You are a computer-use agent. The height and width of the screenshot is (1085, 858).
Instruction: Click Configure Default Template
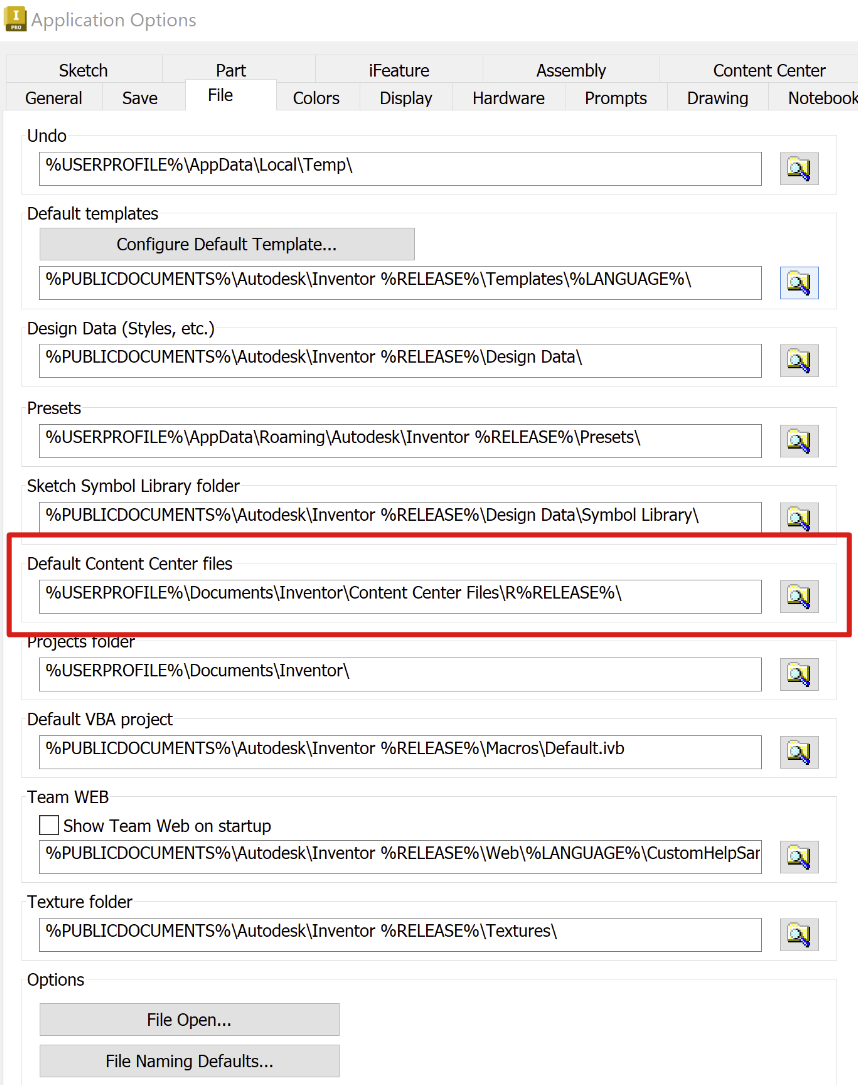pyautogui.click(x=227, y=243)
